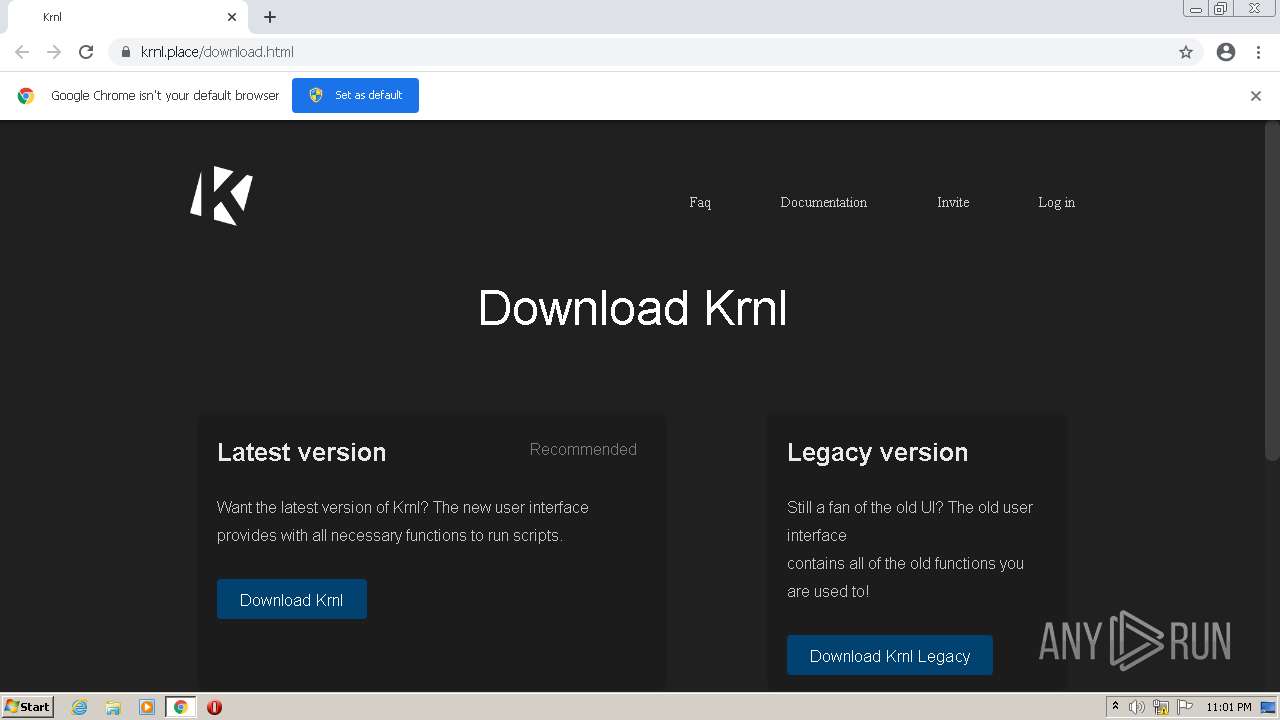Open Chrome's three-dot menu
The image size is (1280, 720).
[1258, 52]
